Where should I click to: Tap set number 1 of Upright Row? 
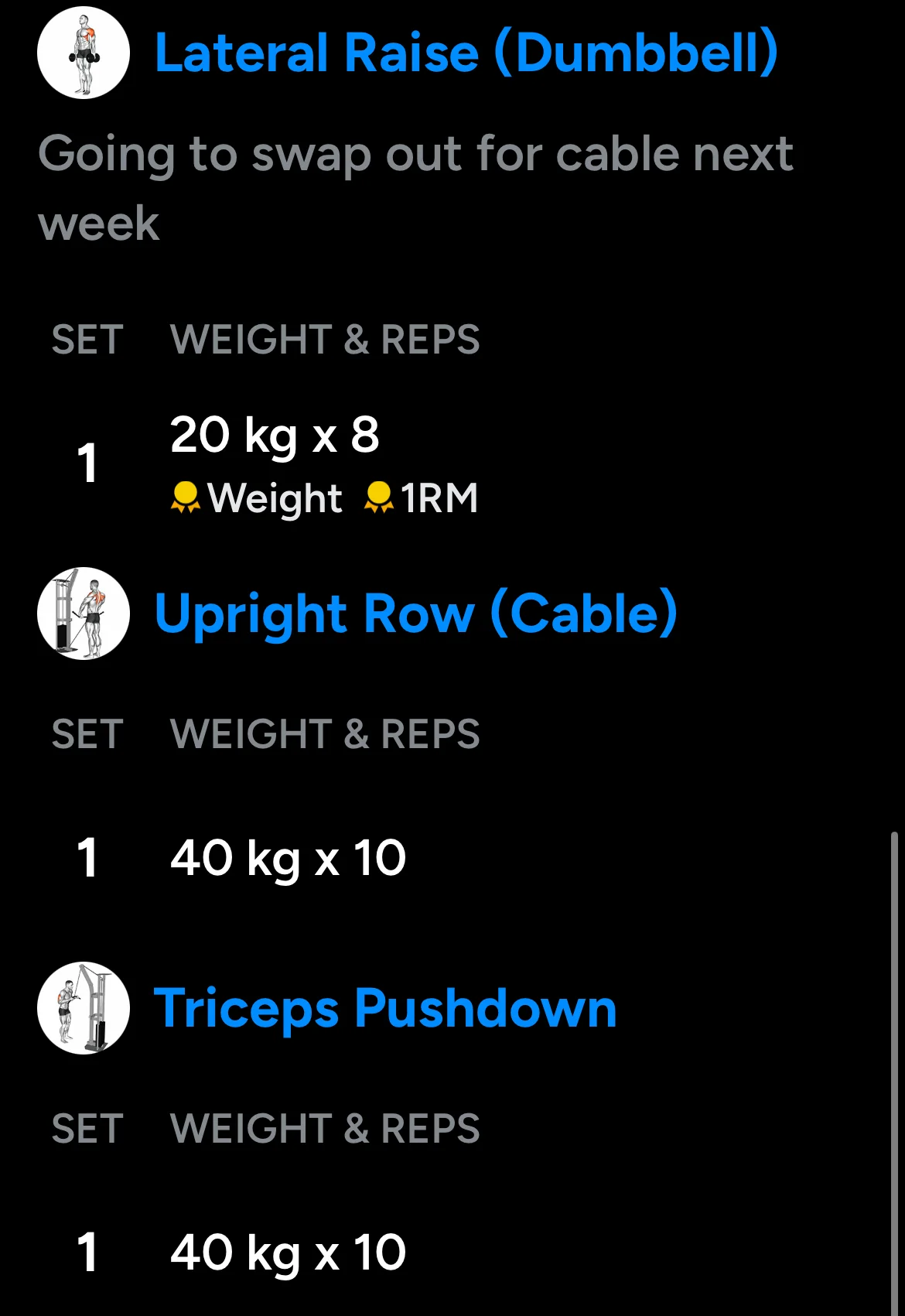point(87,858)
